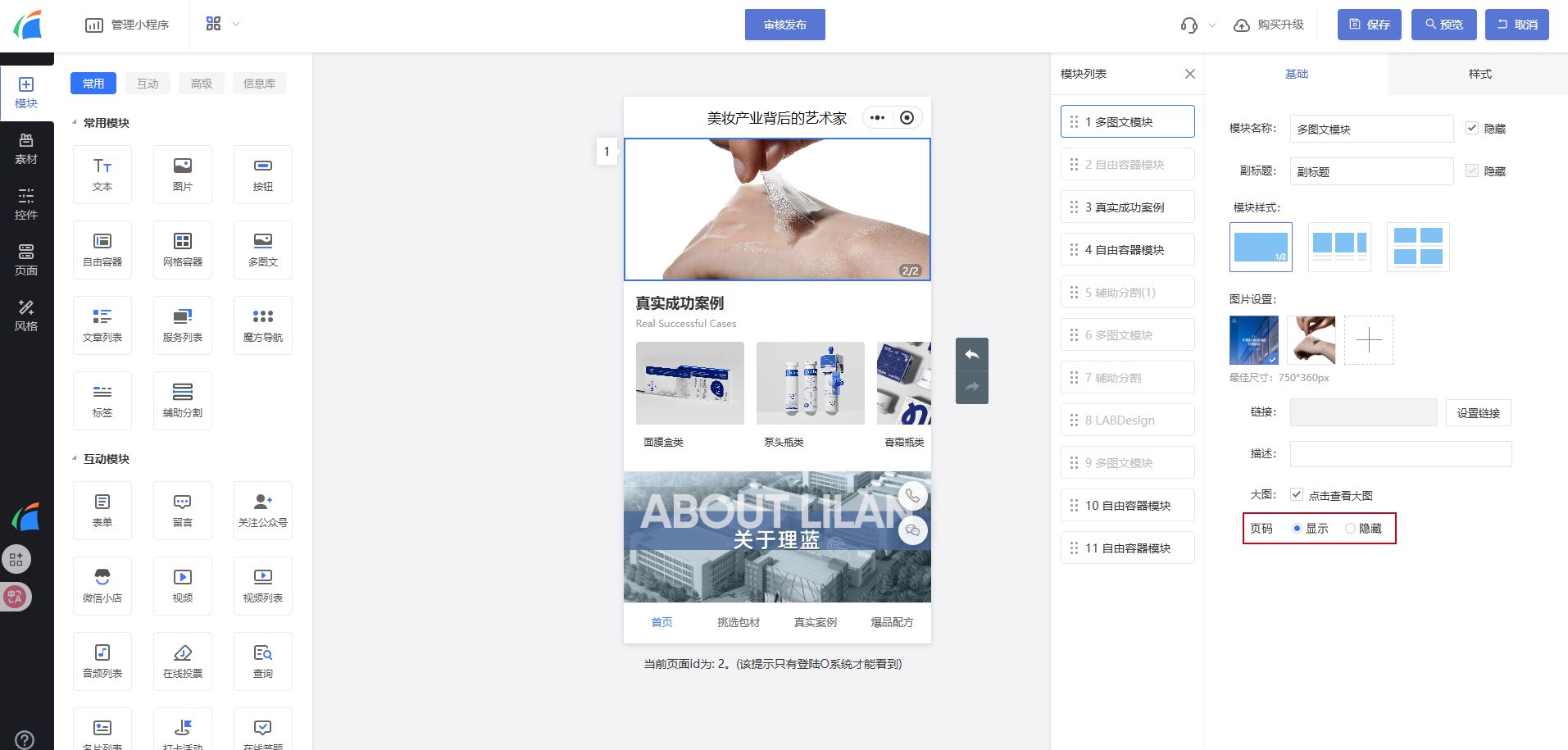Click the 预览 preview button

pos(1443,25)
